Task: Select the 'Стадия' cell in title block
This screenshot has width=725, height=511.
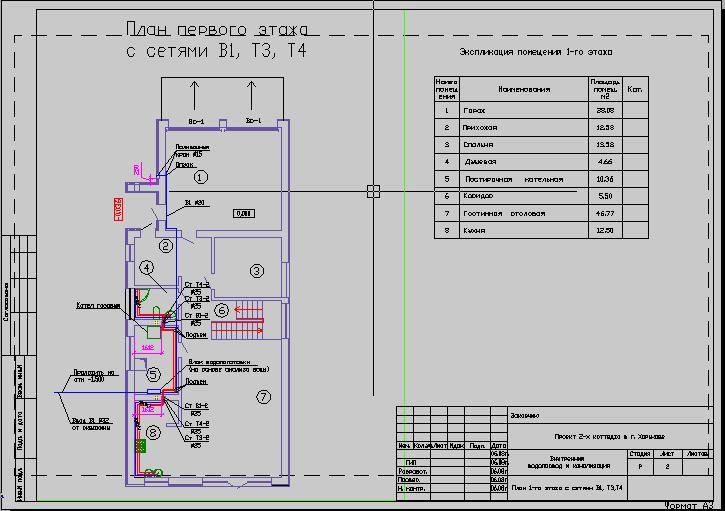Action: 639,453
